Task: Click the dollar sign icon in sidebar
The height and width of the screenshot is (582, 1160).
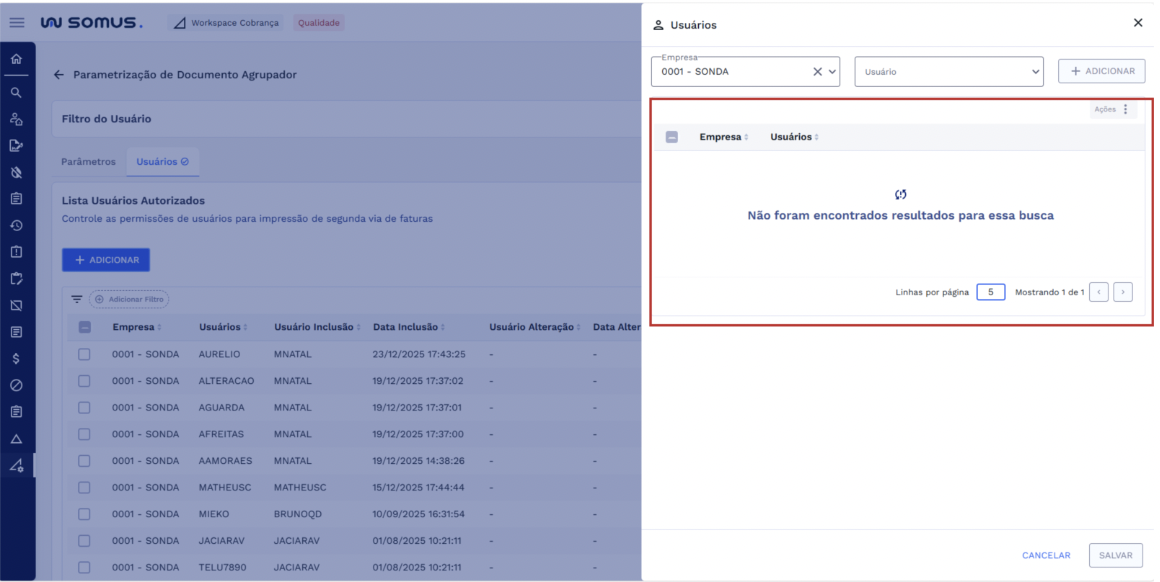Action: (x=16, y=358)
